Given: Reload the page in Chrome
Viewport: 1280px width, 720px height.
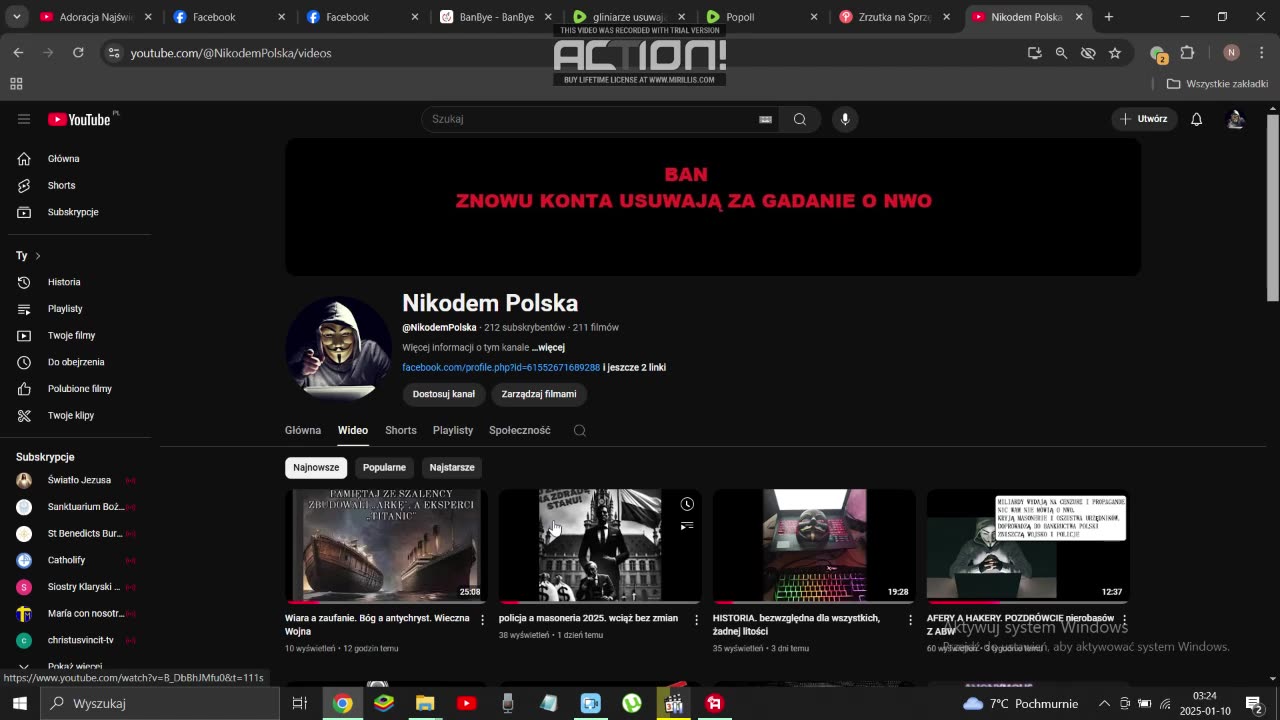Looking at the screenshot, I should click(x=78, y=53).
